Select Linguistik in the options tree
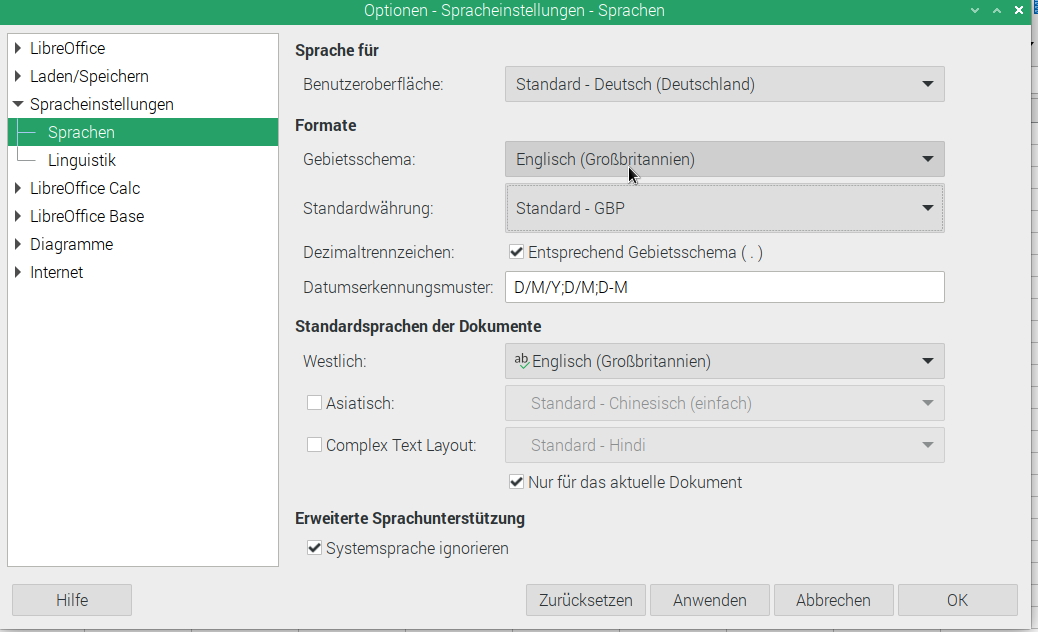The height and width of the screenshot is (632, 1038). (x=82, y=160)
